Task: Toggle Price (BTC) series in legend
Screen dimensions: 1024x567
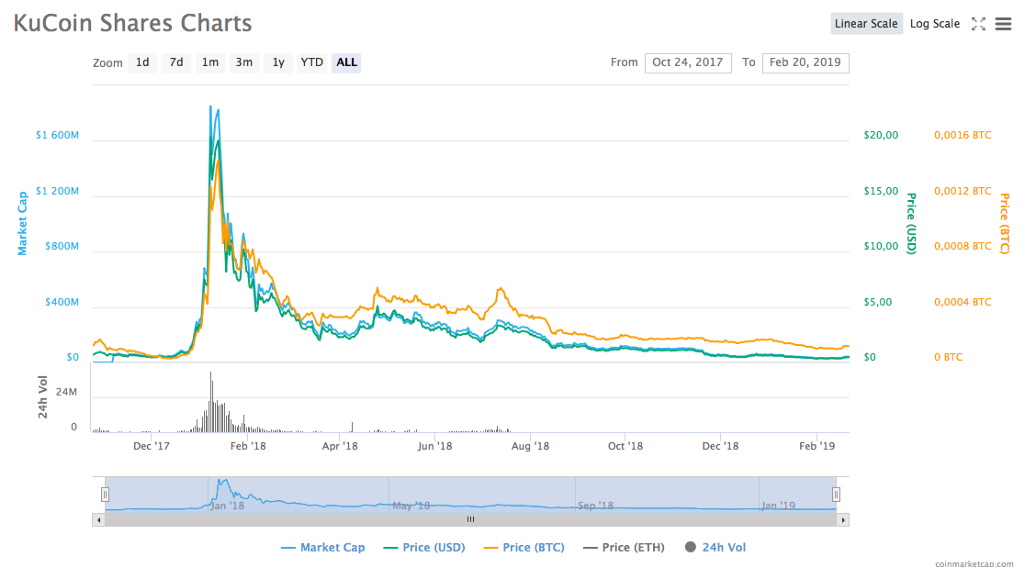Action: coord(524,547)
